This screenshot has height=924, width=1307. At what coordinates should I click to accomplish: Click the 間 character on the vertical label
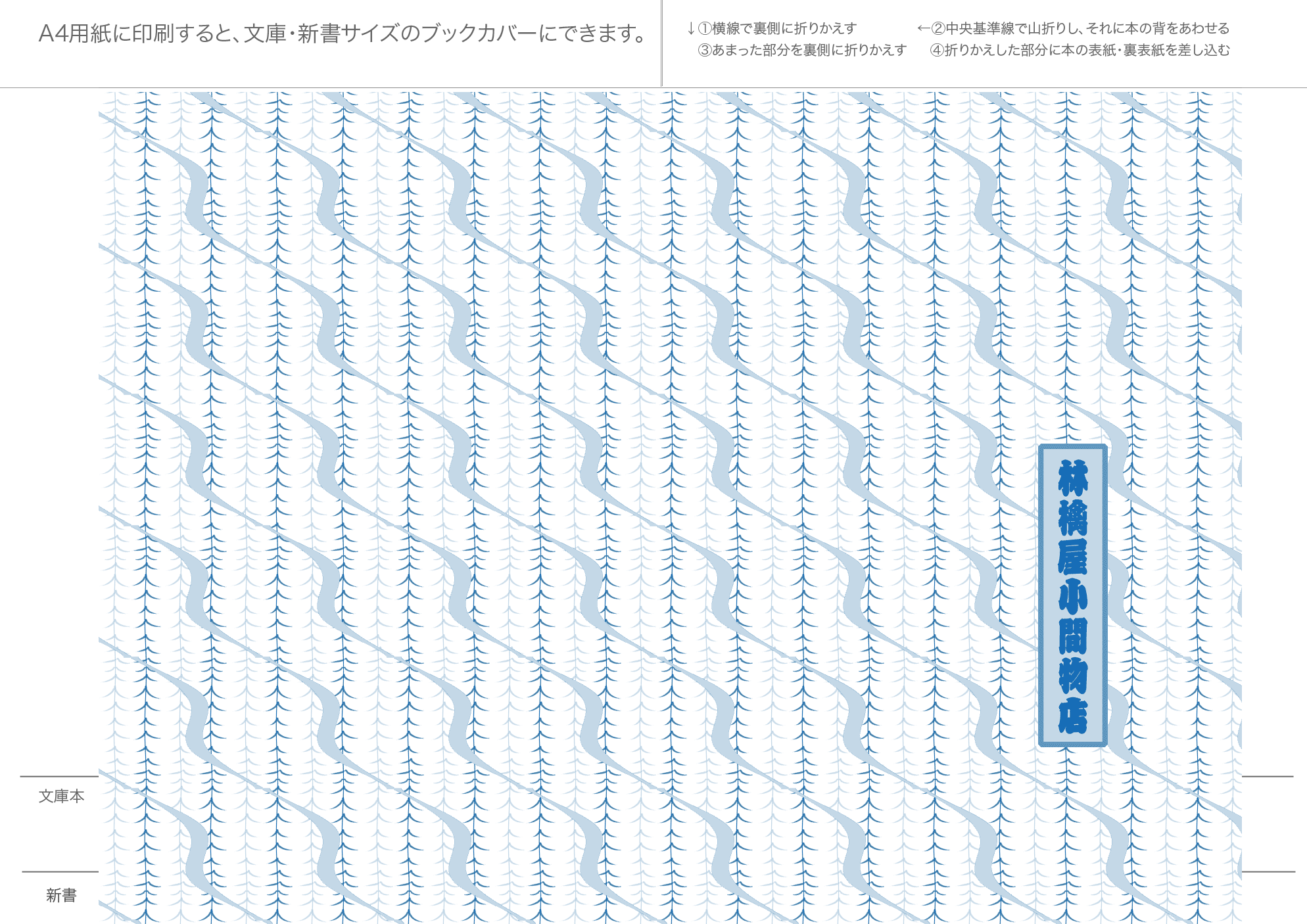[1072, 636]
